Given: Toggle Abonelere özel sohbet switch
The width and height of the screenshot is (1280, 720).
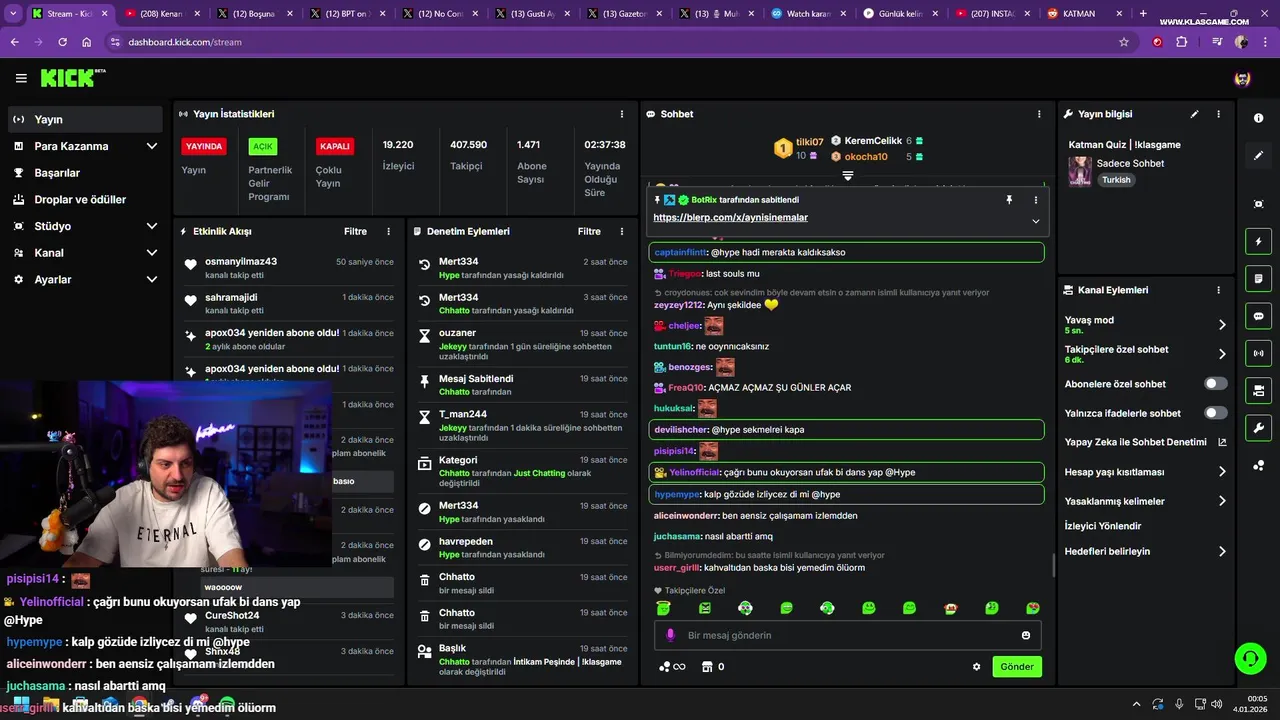Looking at the screenshot, I should pos(1216,384).
